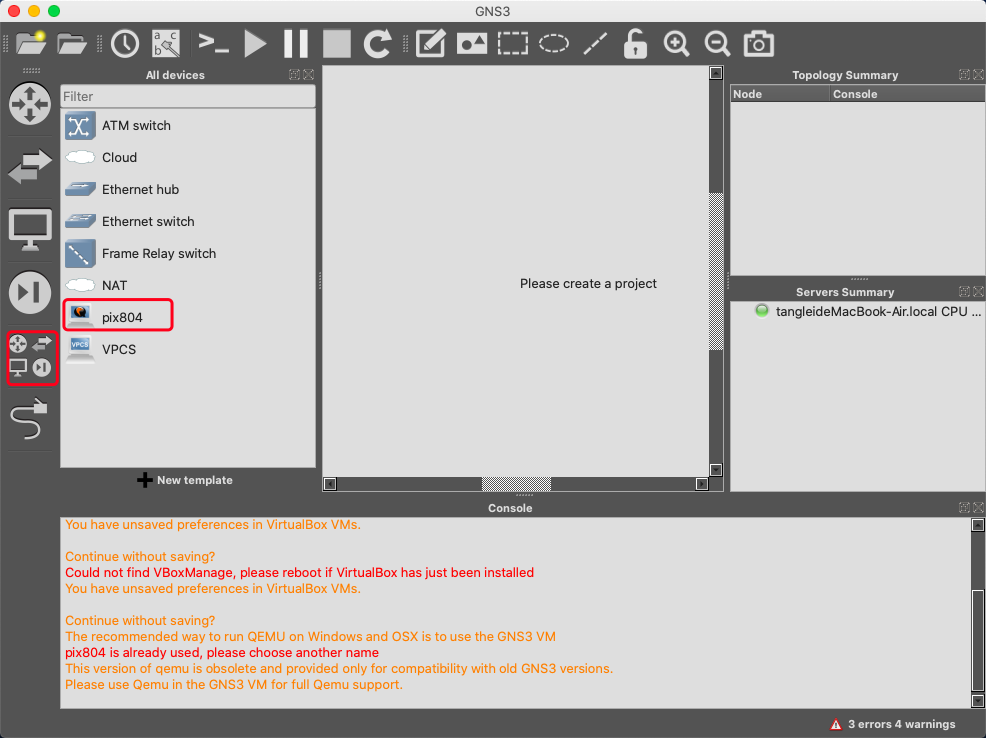
Task: Close the Topology Summary panel
Action: pos(978,75)
